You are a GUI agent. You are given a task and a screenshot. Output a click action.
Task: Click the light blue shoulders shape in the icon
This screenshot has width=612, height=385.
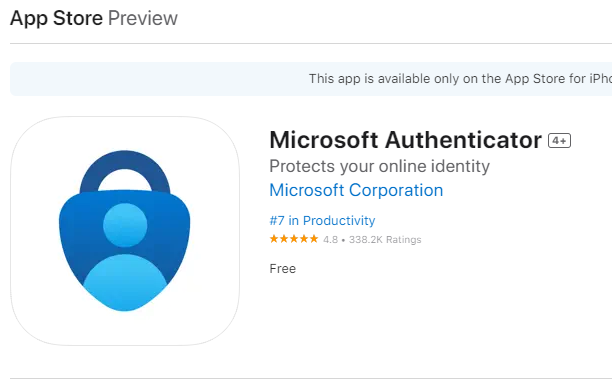[x=125, y=283]
